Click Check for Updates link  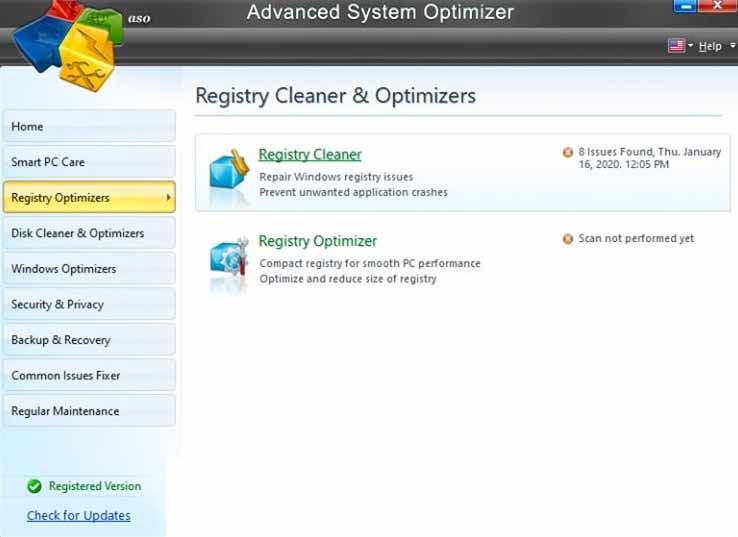[79, 515]
